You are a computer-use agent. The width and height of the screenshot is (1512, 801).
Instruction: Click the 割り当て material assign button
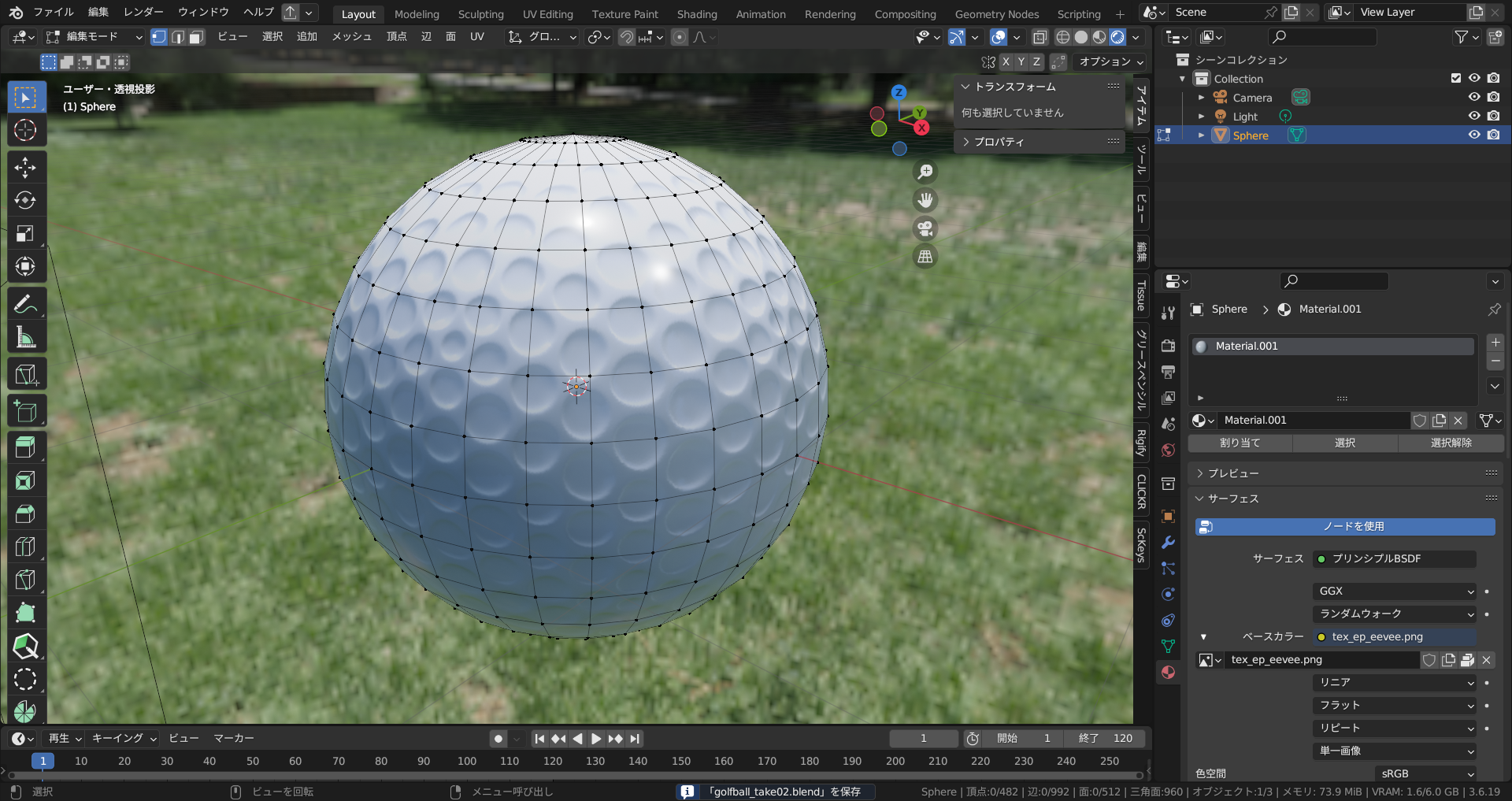coord(1240,443)
